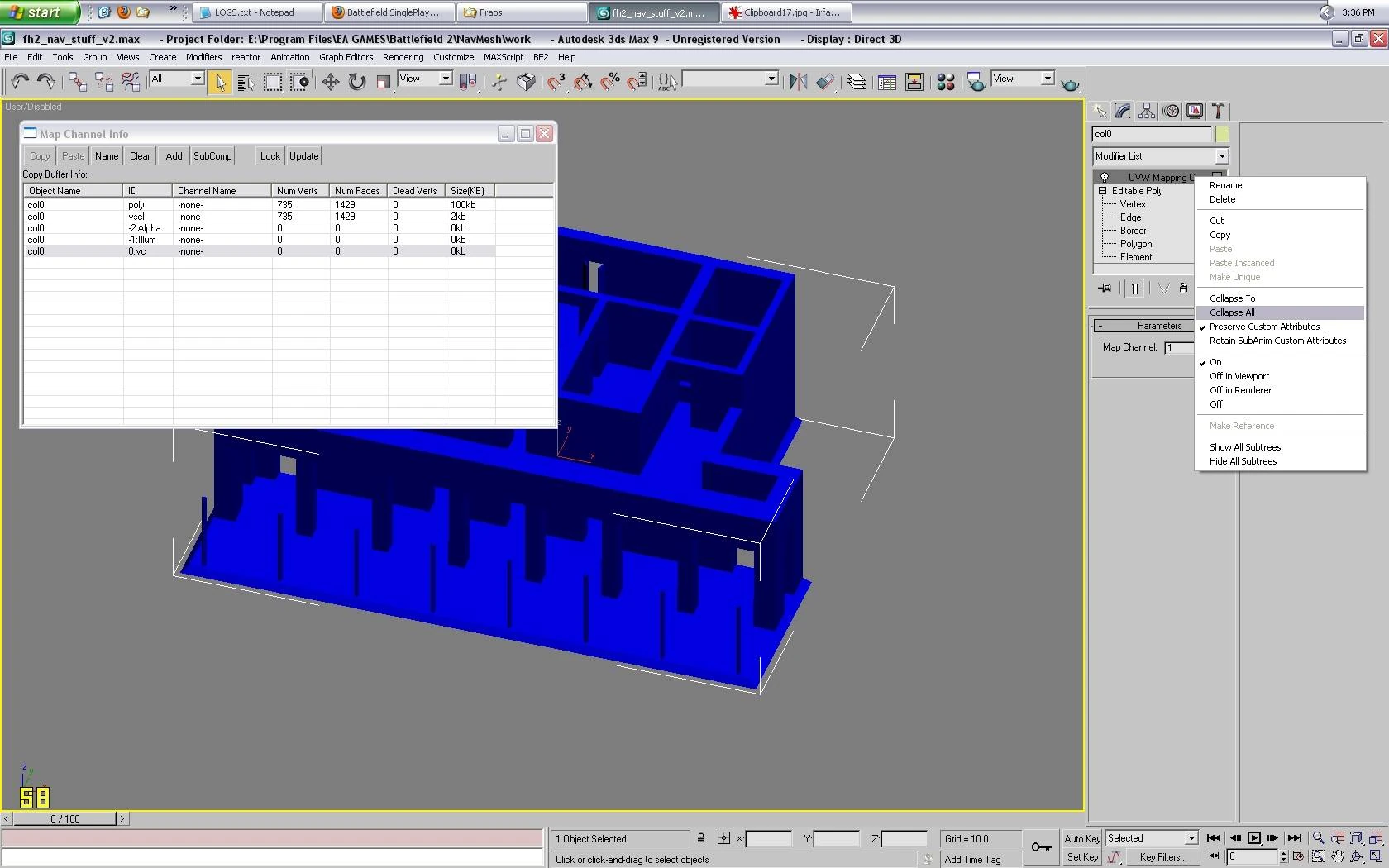Click the Key Filters button
Screen dimensions: 1389x868
click(1162, 857)
